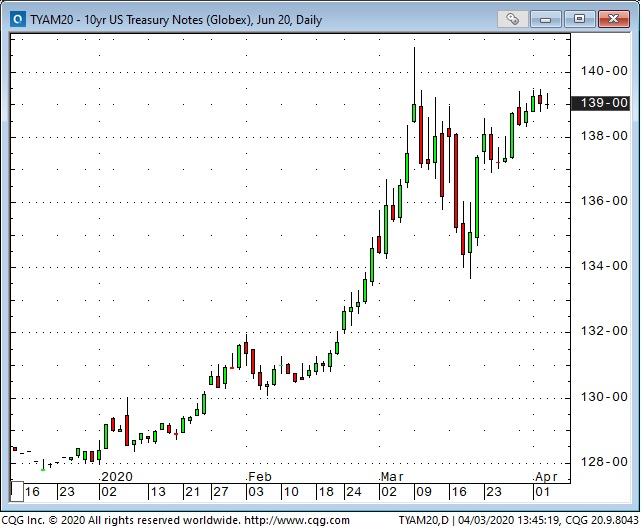
Task: Click the chain link icon in title bar
Action: coord(512,19)
